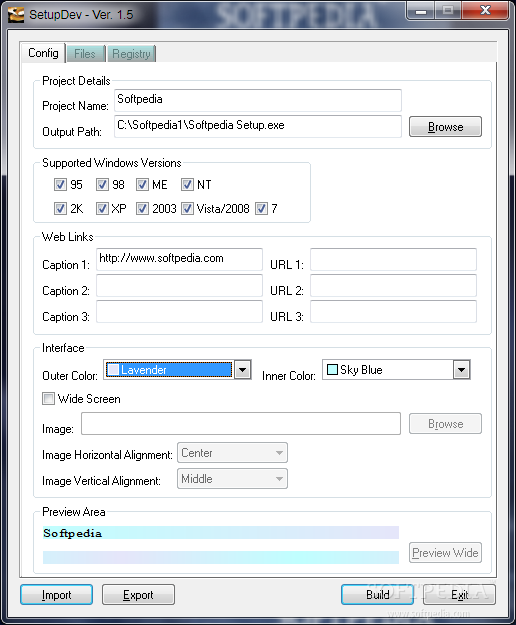Screen dimensions: 516x625
Task: Click the Export button
Action: point(138,595)
